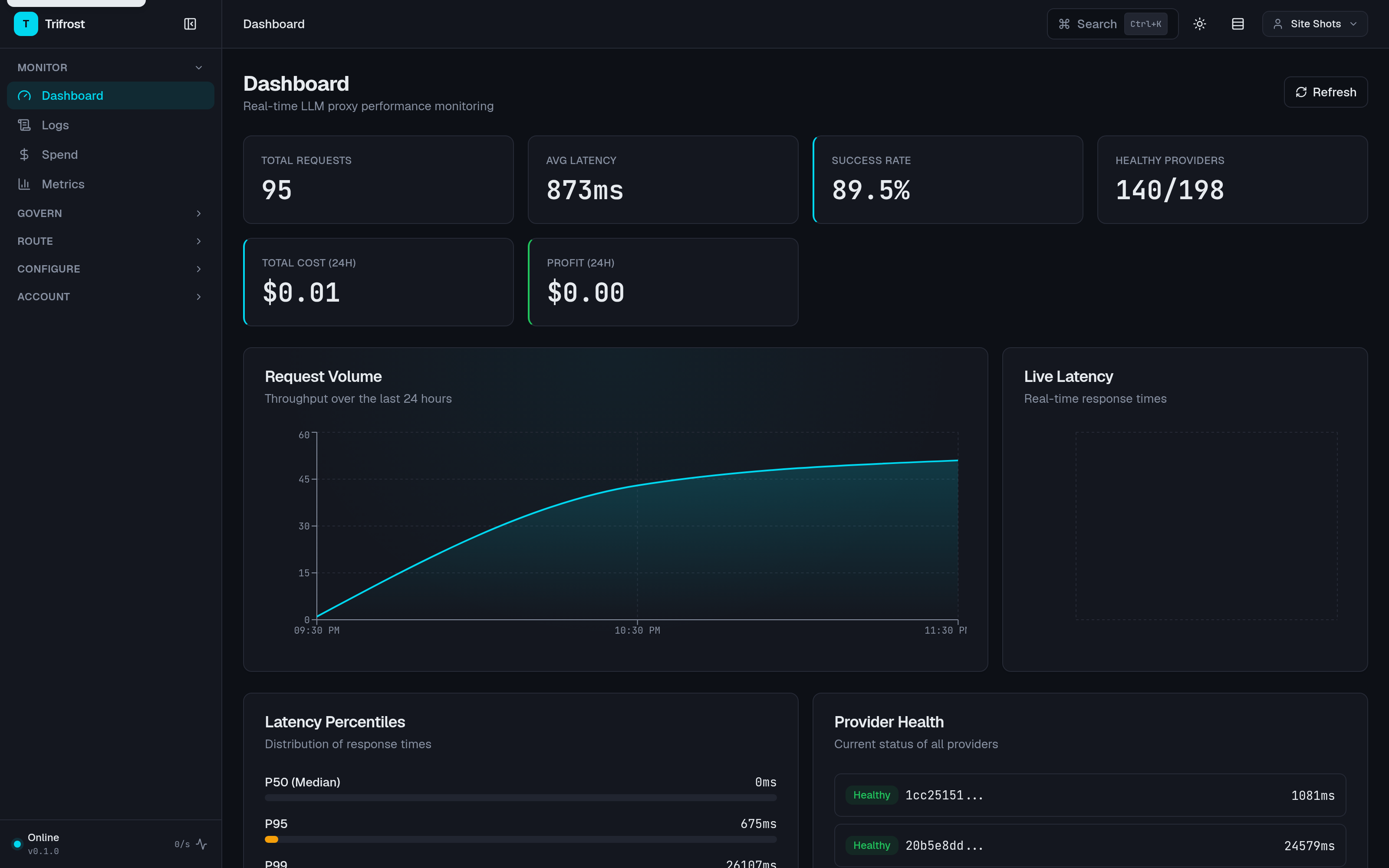Click the P95 progress bar
This screenshot has width=1389, height=868.
(x=520, y=839)
